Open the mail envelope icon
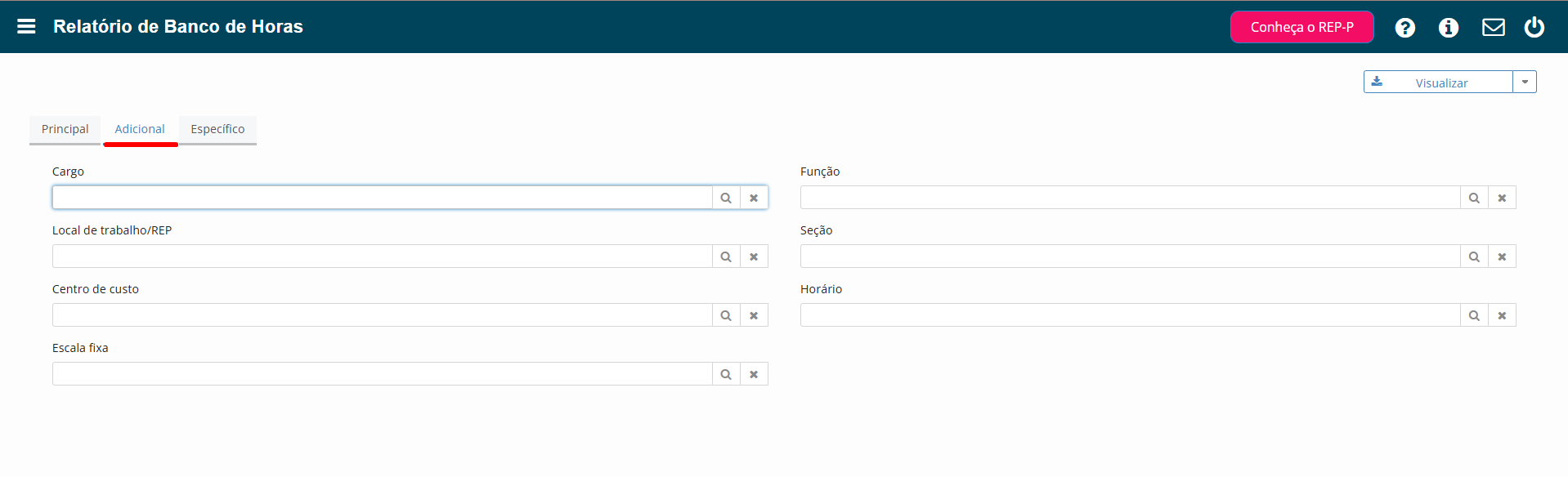This screenshot has height=477, width=1568. click(x=1493, y=28)
